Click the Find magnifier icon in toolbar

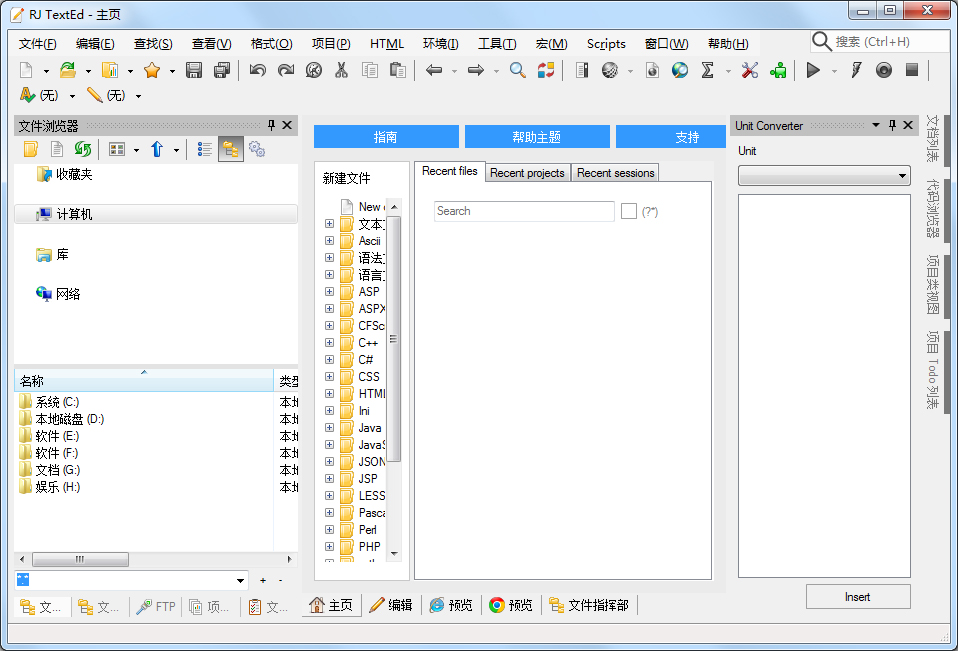[517, 70]
